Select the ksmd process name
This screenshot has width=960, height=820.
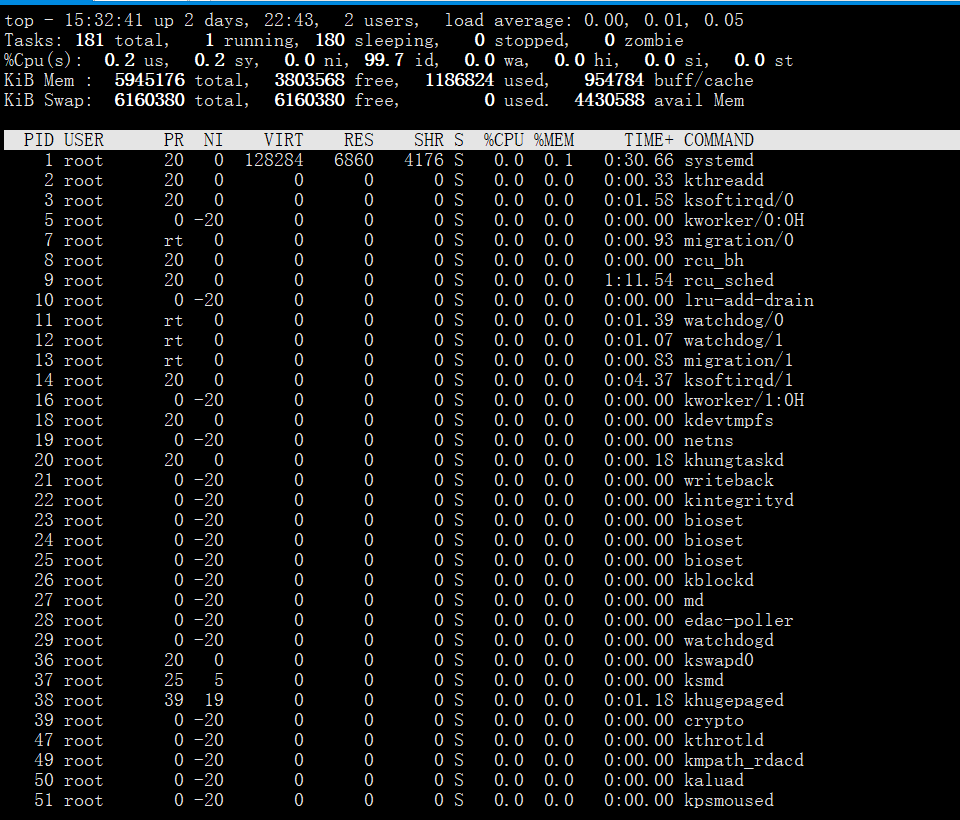click(703, 680)
